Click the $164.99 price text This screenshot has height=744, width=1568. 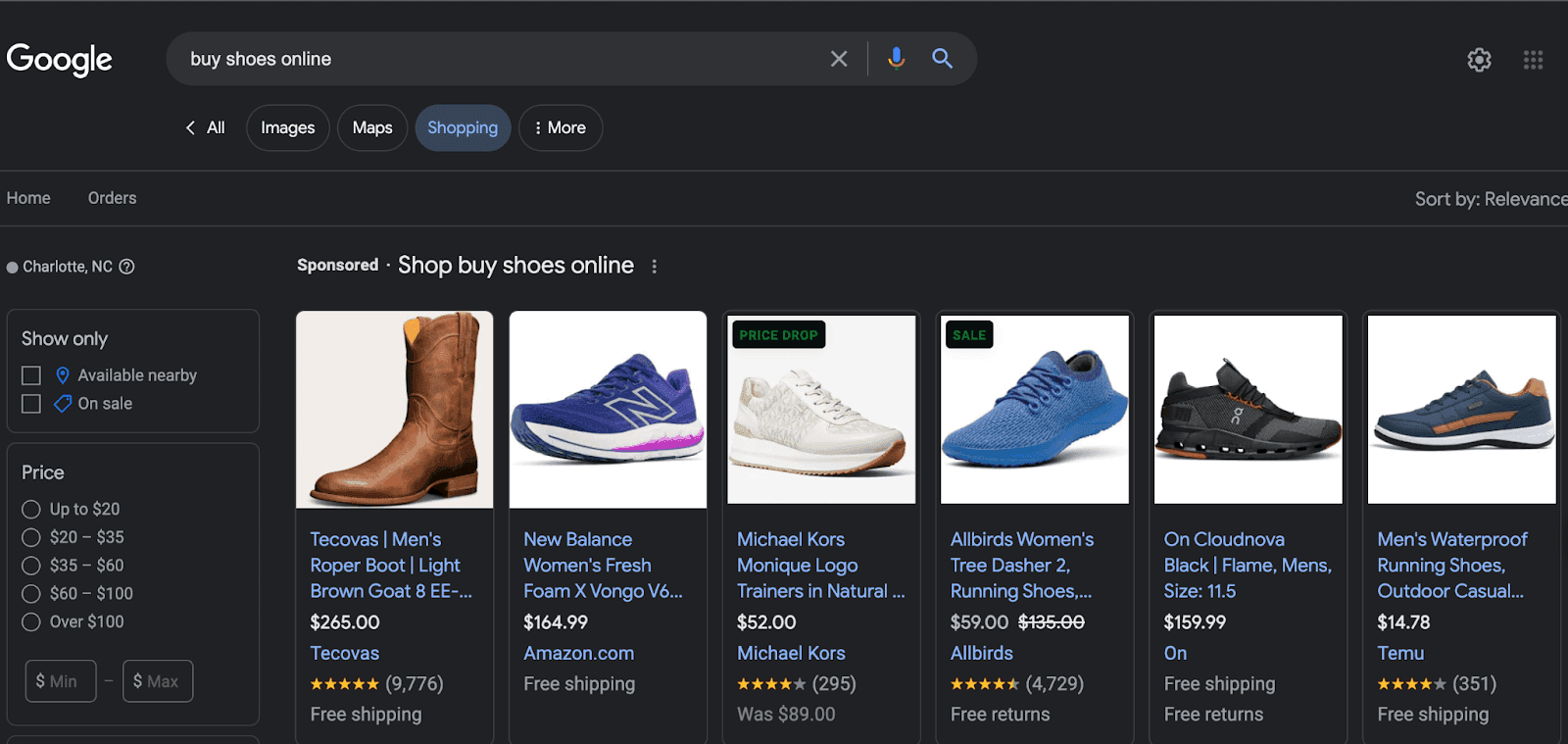tap(556, 622)
